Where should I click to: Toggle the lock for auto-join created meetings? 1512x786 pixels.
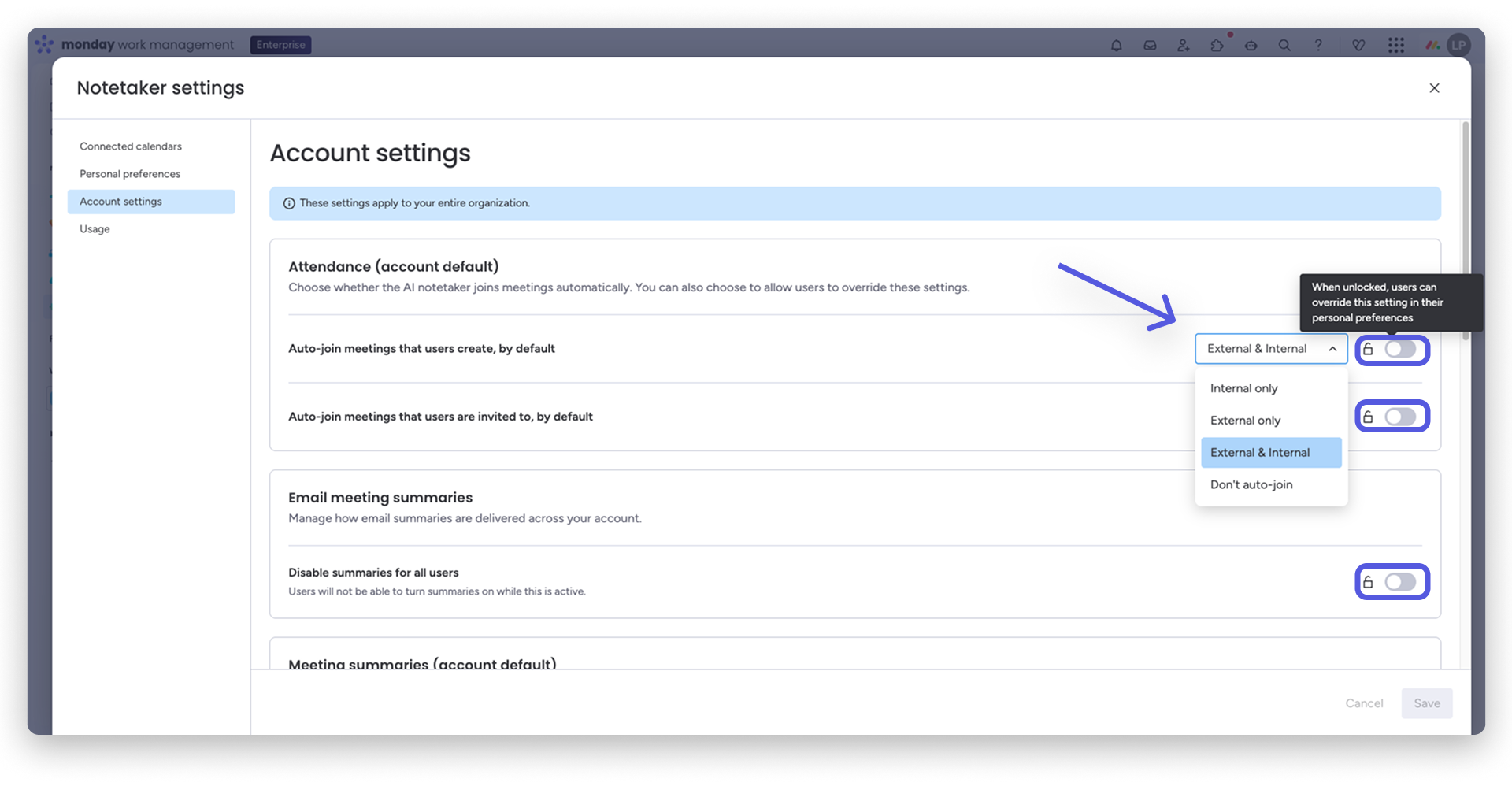(1400, 349)
